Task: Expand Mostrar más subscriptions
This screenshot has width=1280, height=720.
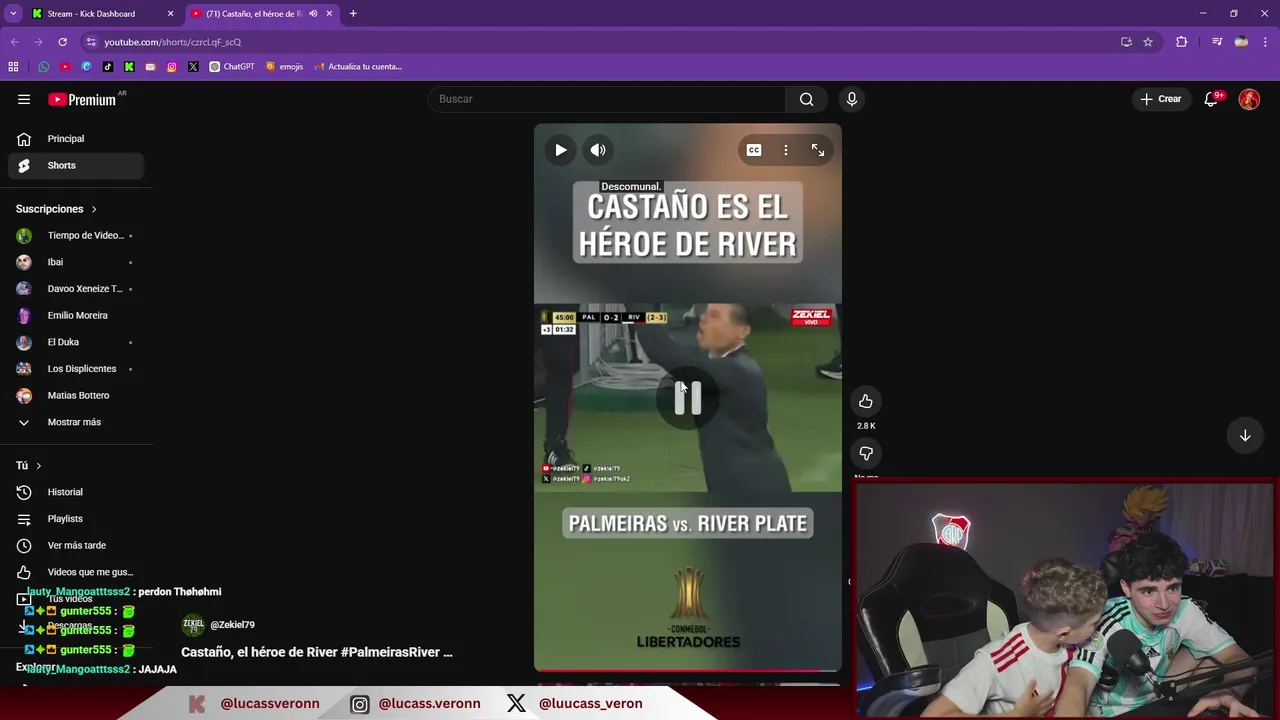Action: click(76, 422)
